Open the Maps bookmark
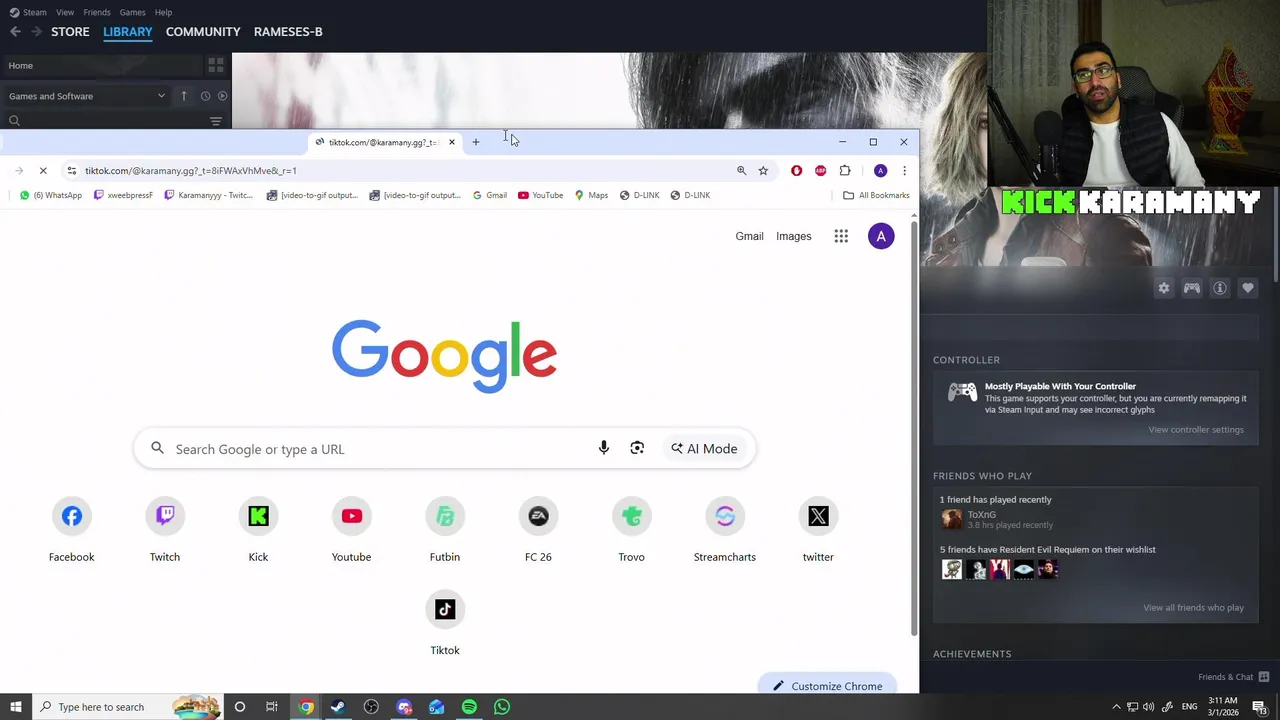The image size is (1280, 720). point(591,195)
